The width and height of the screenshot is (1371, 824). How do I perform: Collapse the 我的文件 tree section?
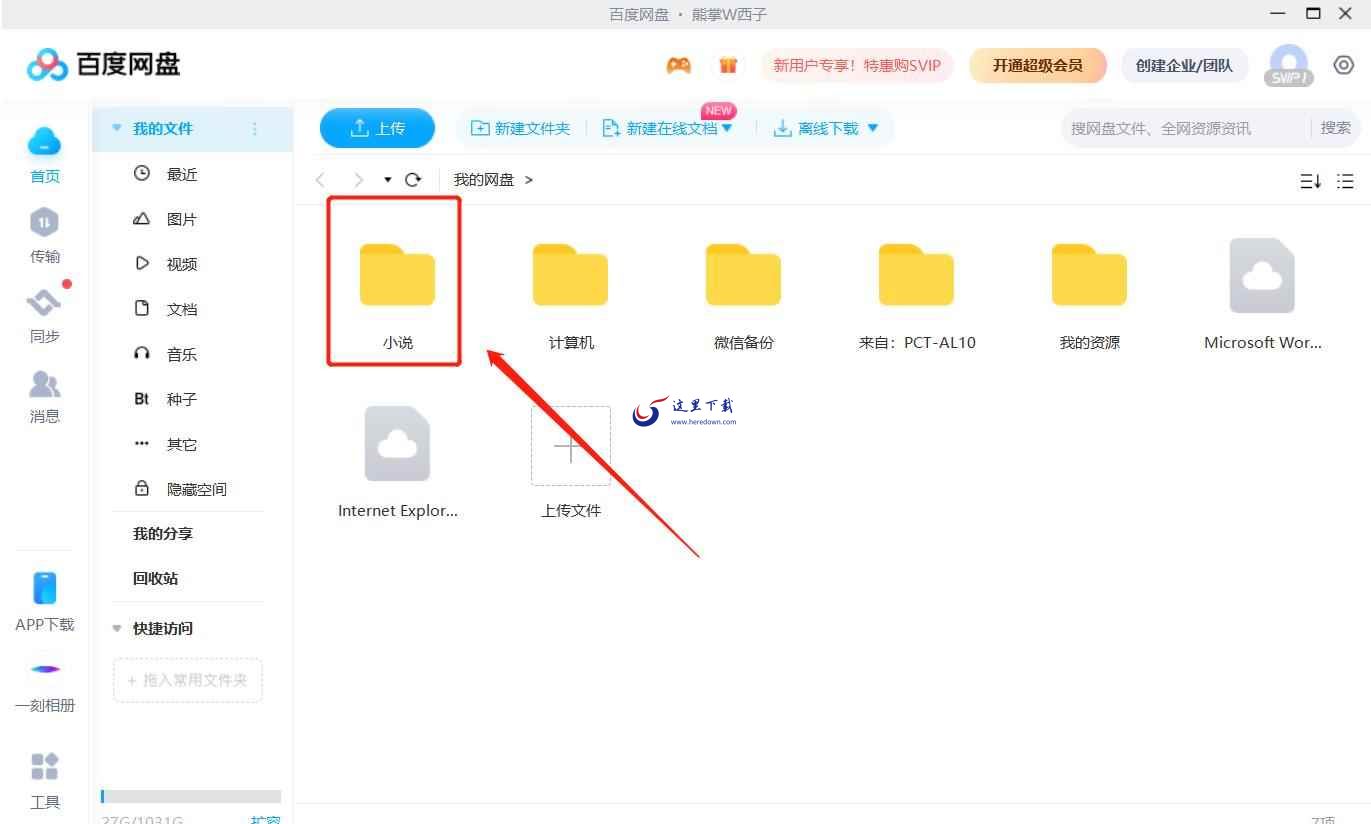tap(116, 128)
